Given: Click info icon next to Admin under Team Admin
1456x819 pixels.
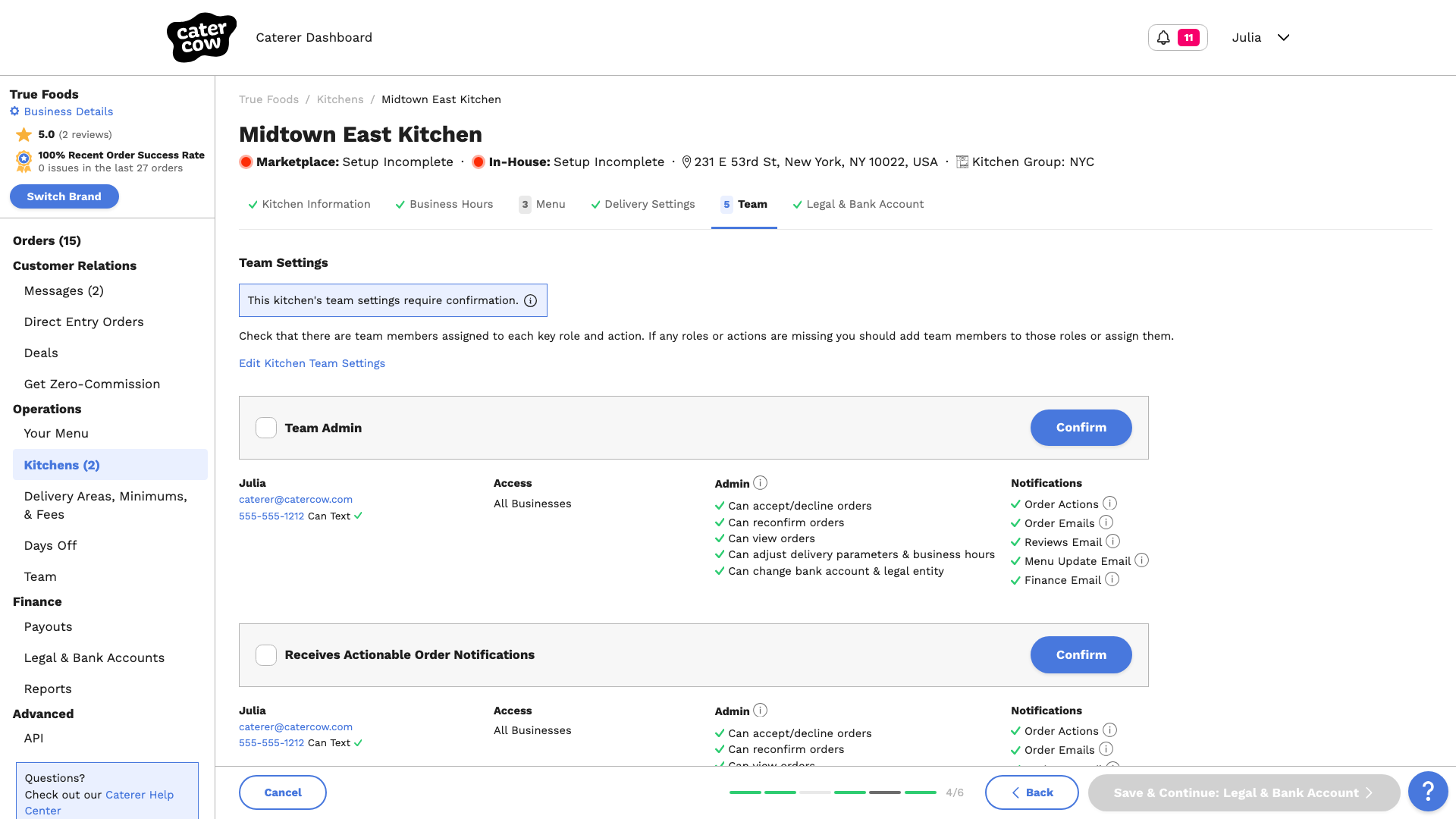Looking at the screenshot, I should (761, 482).
